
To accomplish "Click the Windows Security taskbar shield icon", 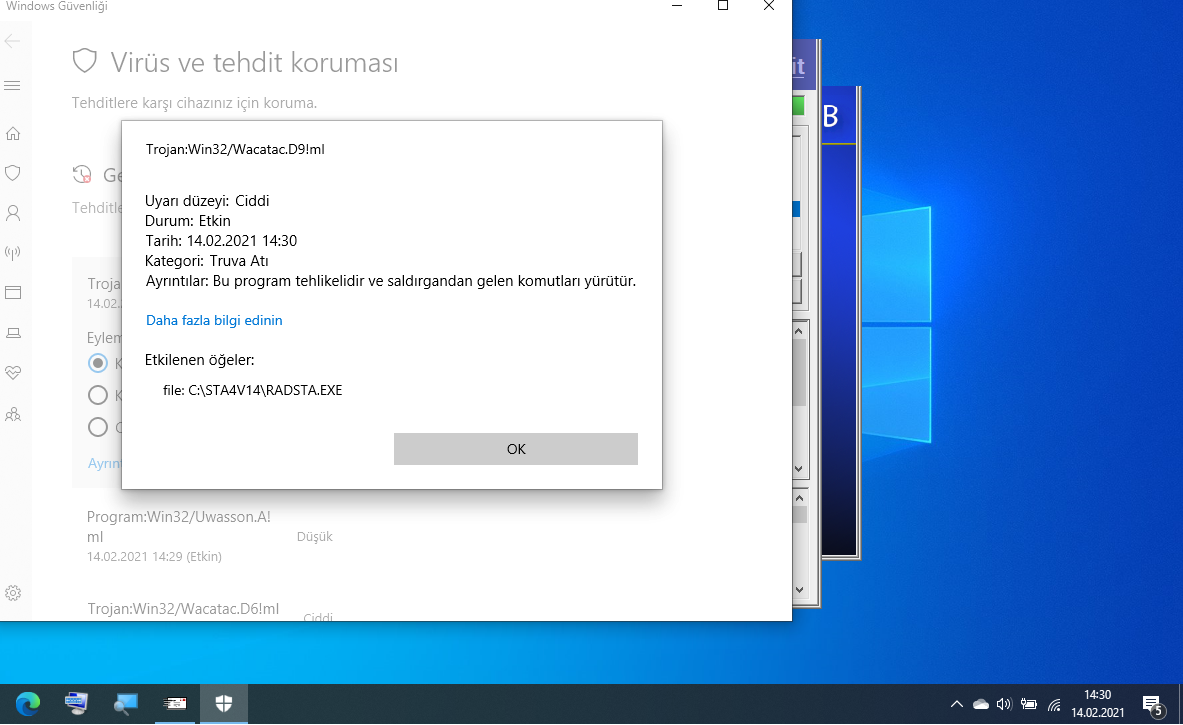I will 224,704.
